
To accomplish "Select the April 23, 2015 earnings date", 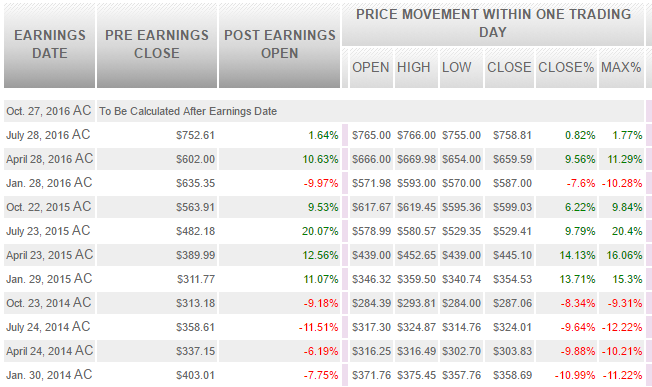I will tap(49, 255).
